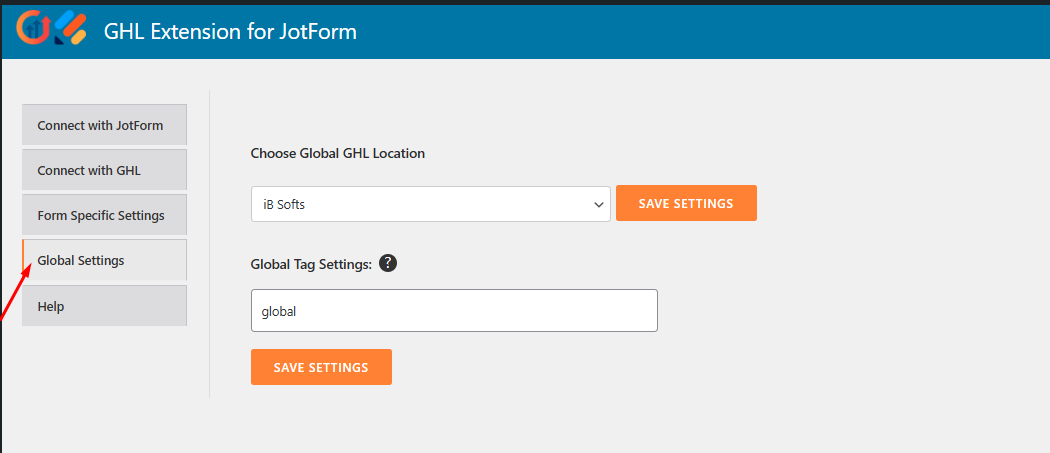The width and height of the screenshot is (1050, 453).
Task: Click the GHL Extension for JotForm title
Action: [230, 32]
